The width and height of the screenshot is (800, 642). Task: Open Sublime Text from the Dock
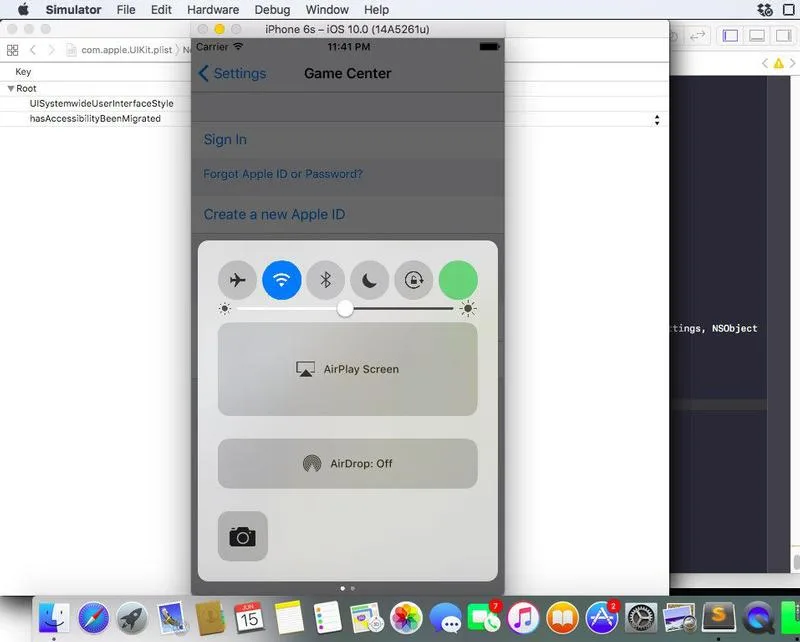718,618
